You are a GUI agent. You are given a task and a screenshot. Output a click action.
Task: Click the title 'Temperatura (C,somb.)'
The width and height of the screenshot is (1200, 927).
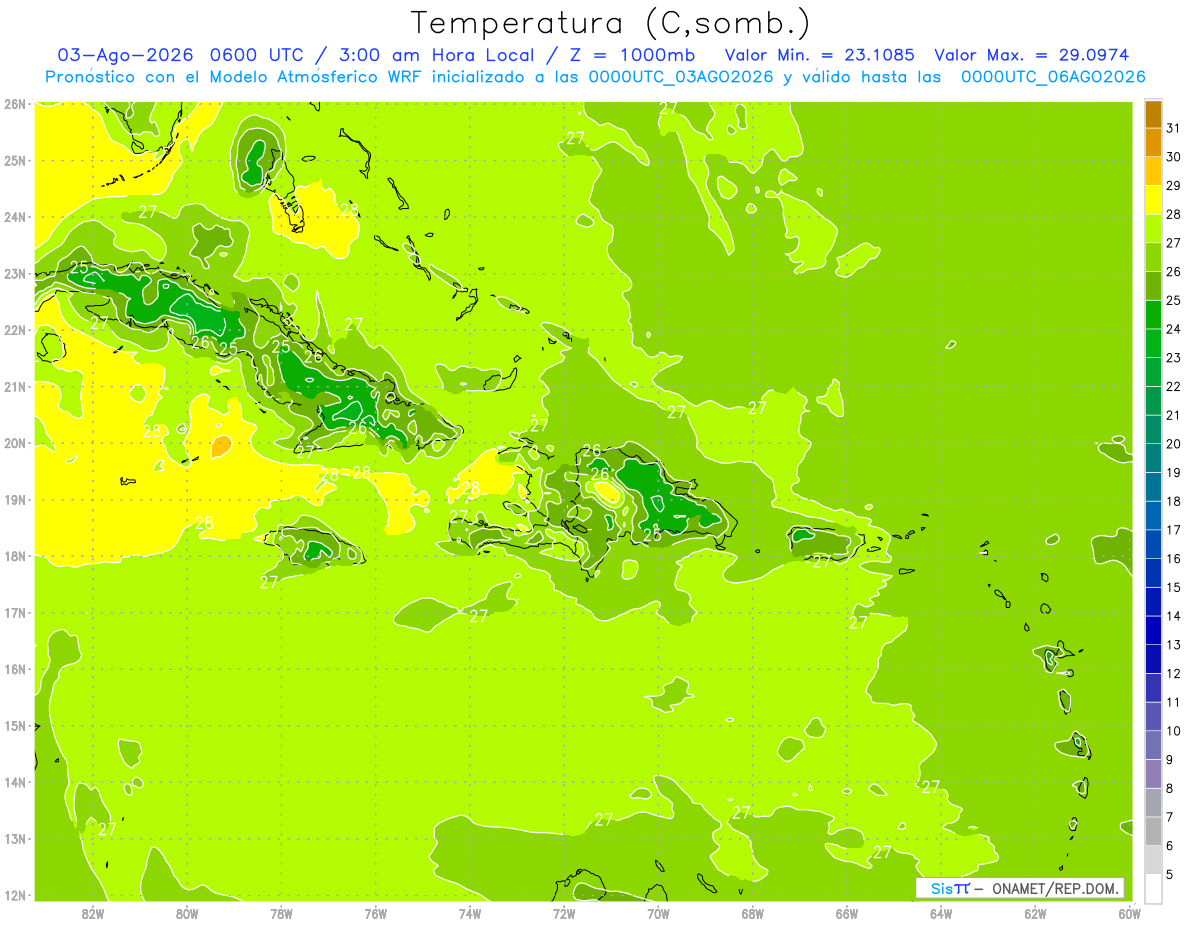coord(611,24)
